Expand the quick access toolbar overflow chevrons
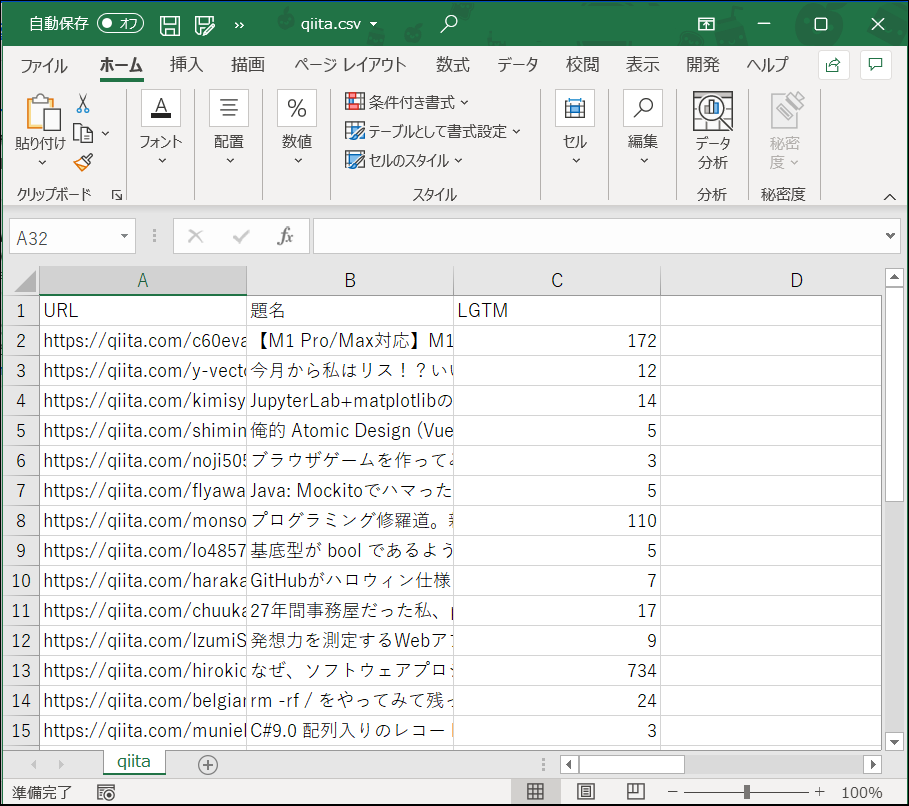This screenshot has height=806, width=909. [x=239, y=25]
